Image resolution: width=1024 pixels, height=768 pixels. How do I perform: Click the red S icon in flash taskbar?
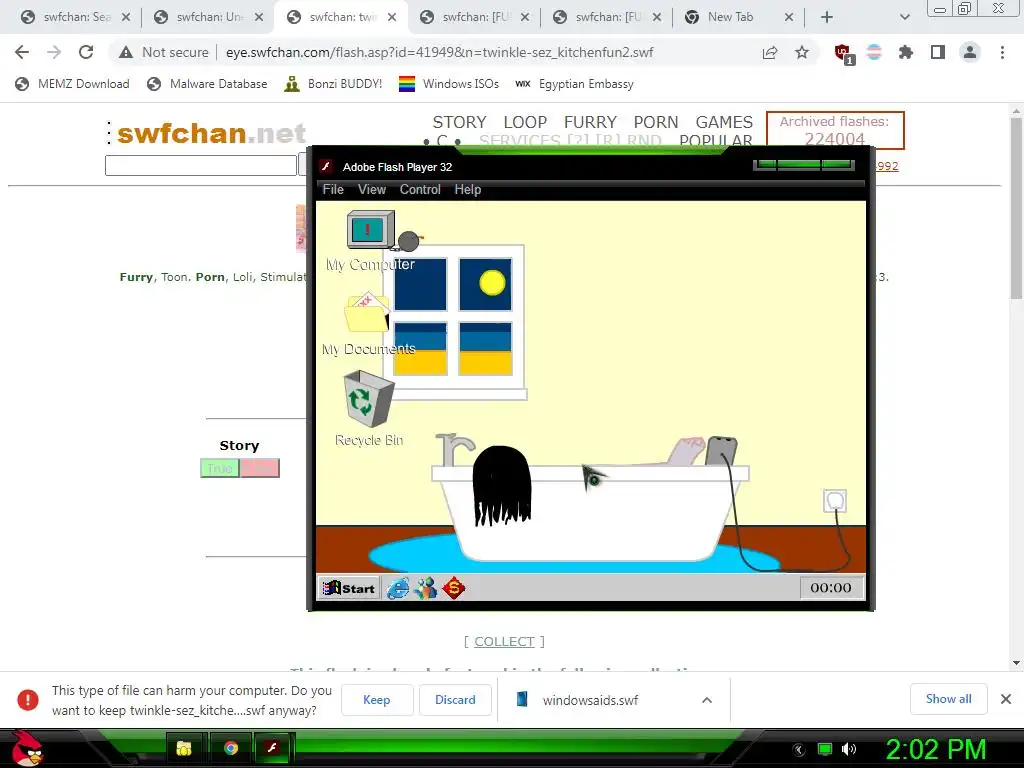click(x=453, y=588)
